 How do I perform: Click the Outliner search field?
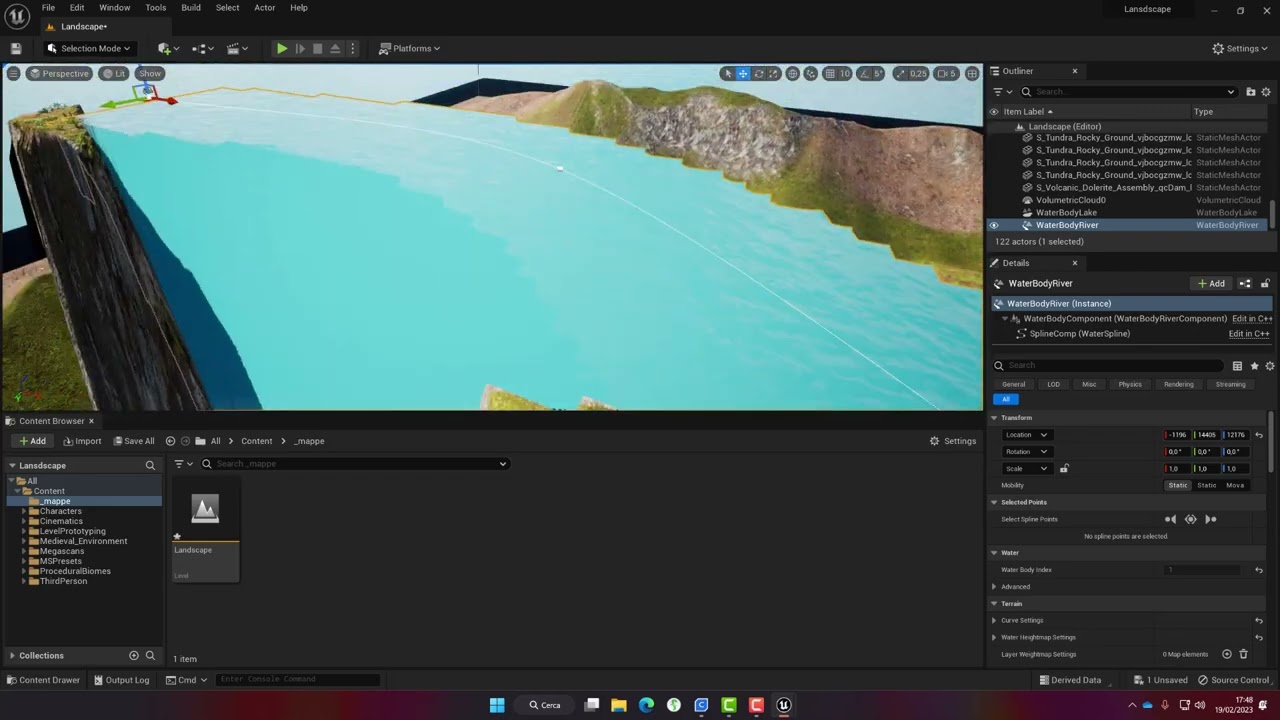coord(1128,92)
